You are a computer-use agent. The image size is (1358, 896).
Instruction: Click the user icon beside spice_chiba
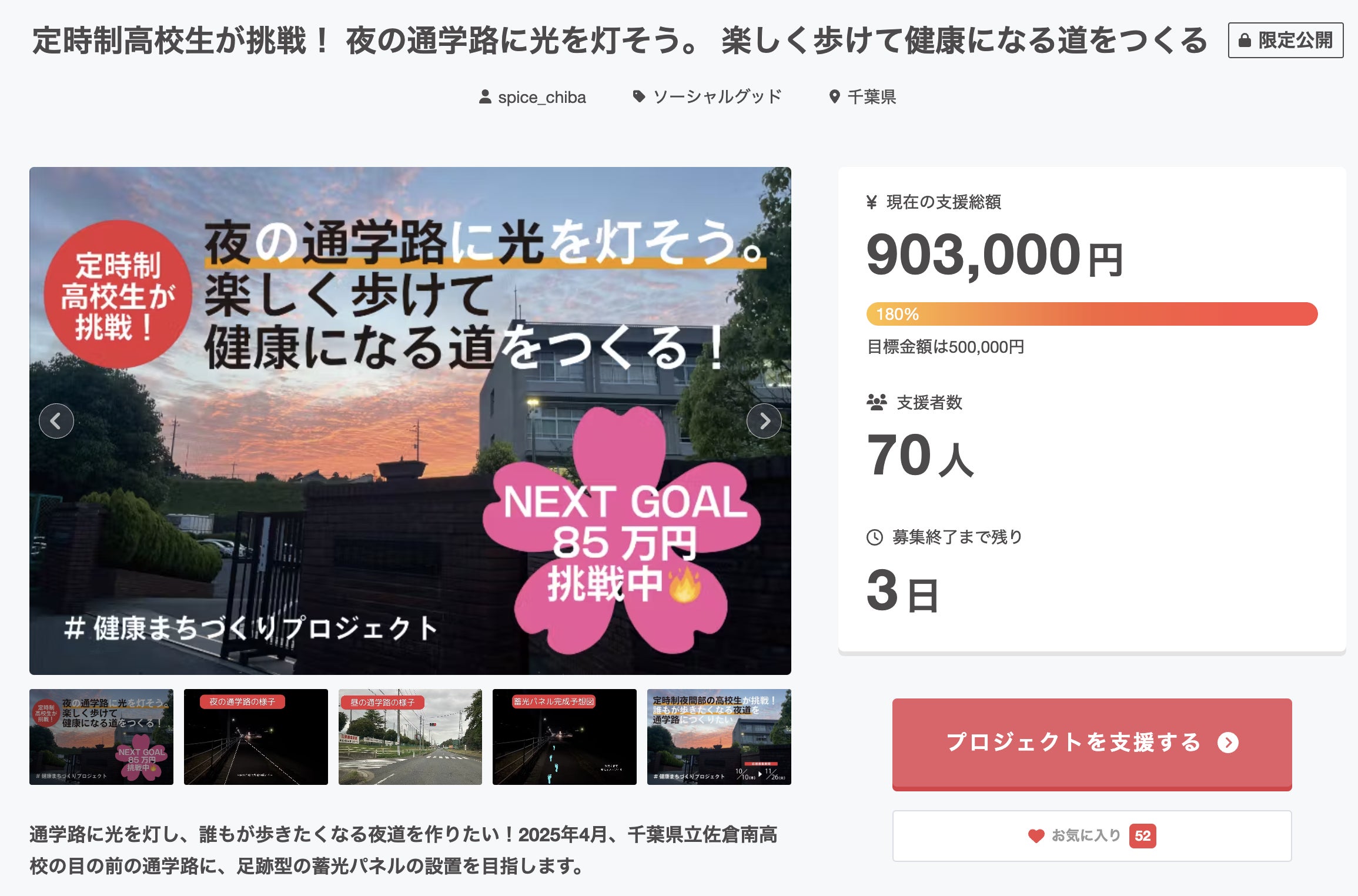pos(485,97)
